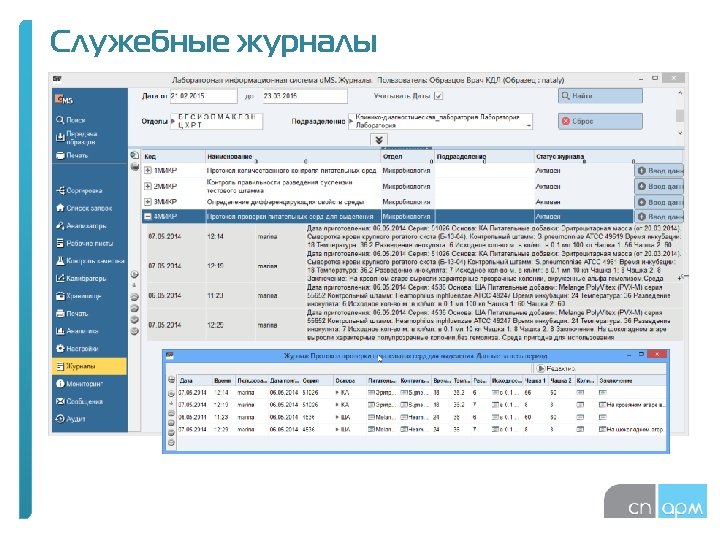Collapse journal row 4МИКР
Screen dimensions: 720x540
click(x=148, y=216)
